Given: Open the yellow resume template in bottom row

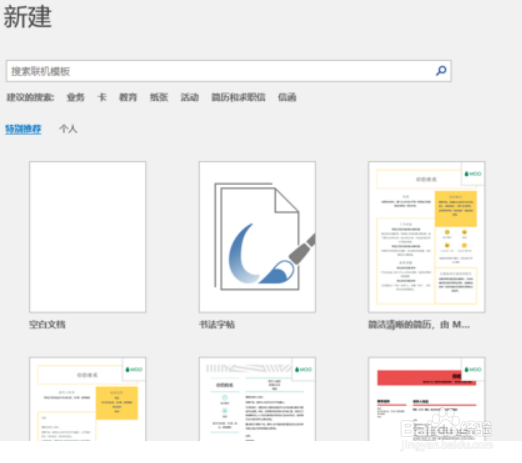Looking at the screenshot, I should [87, 399].
